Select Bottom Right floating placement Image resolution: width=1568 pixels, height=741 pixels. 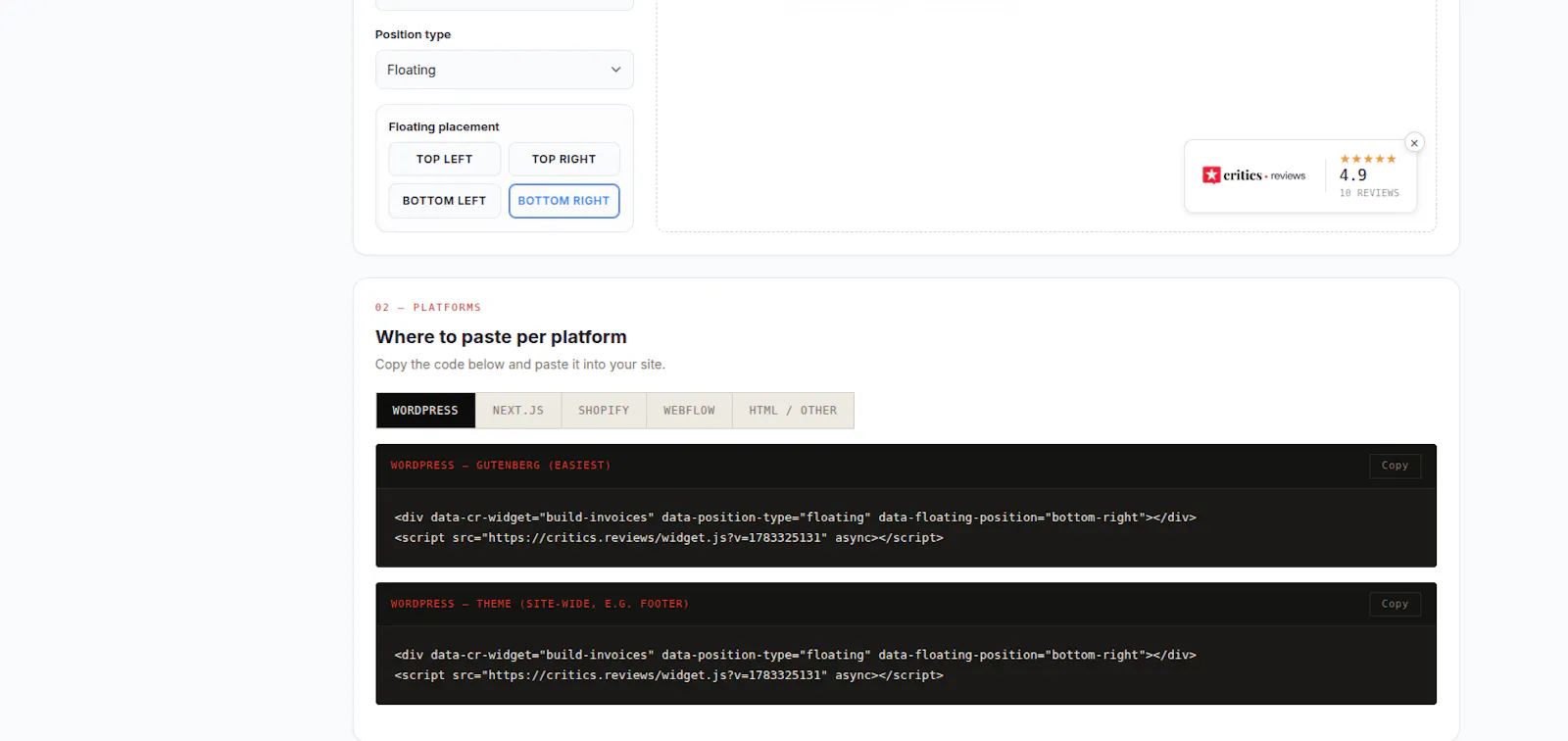click(563, 201)
